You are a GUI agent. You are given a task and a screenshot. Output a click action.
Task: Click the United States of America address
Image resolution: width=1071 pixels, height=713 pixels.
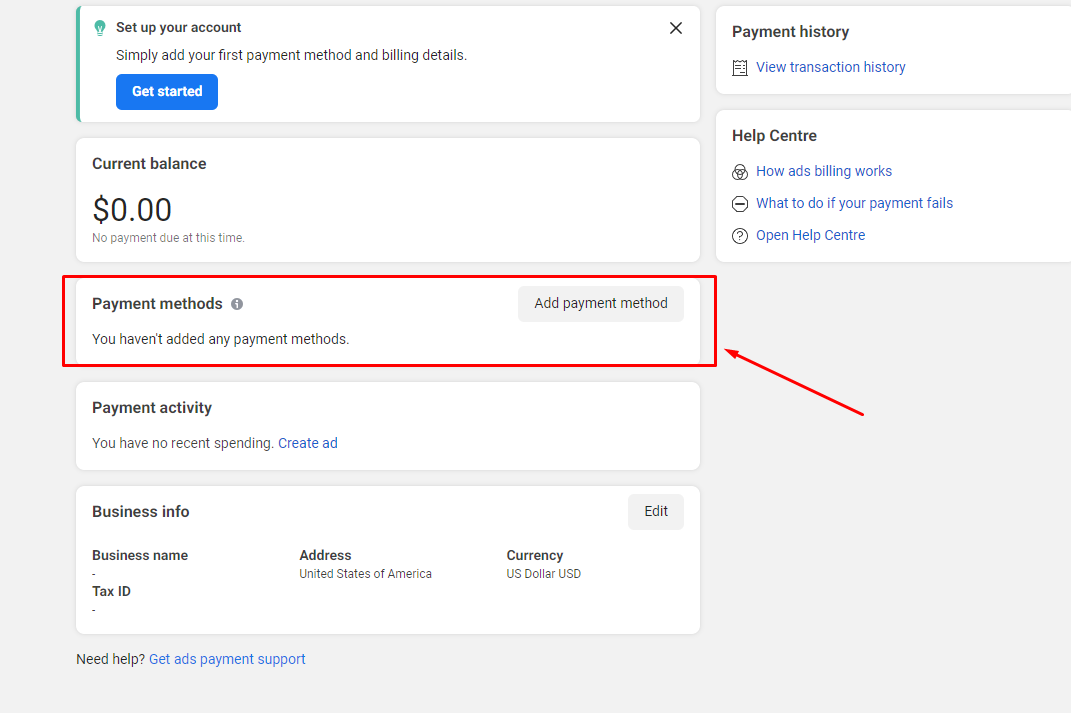(x=366, y=574)
